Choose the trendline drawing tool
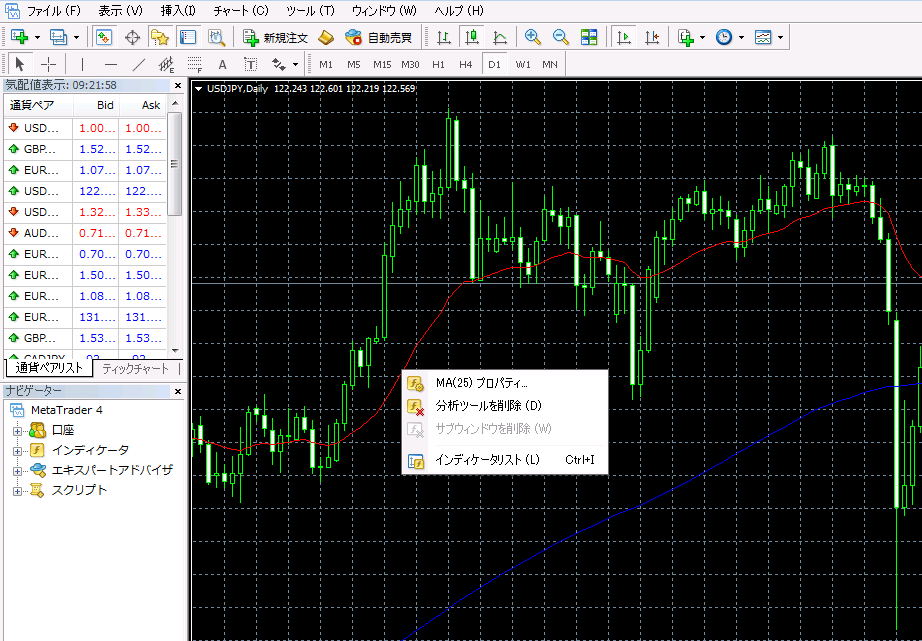 pyautogui.click(x=139, y=64)
